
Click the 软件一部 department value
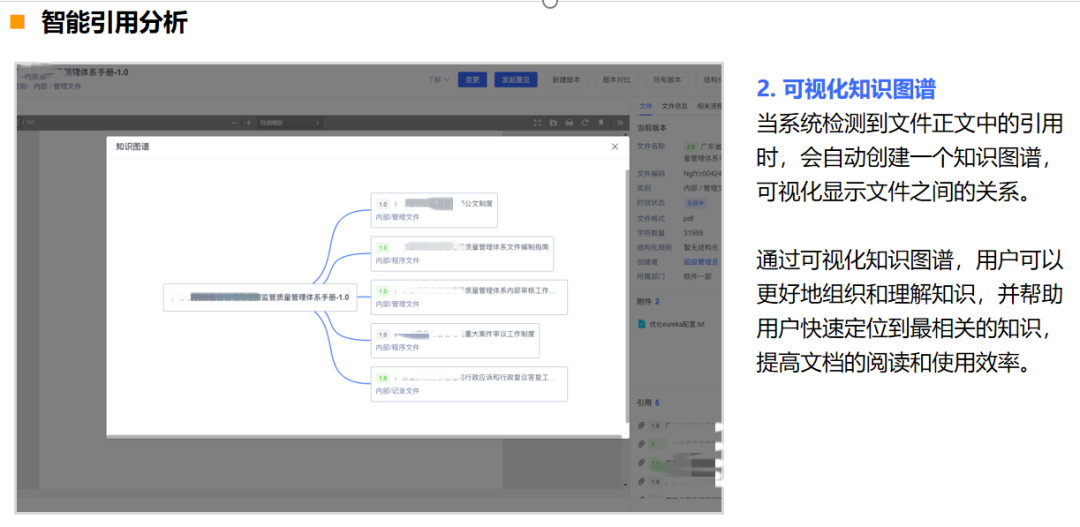(697, 277)
